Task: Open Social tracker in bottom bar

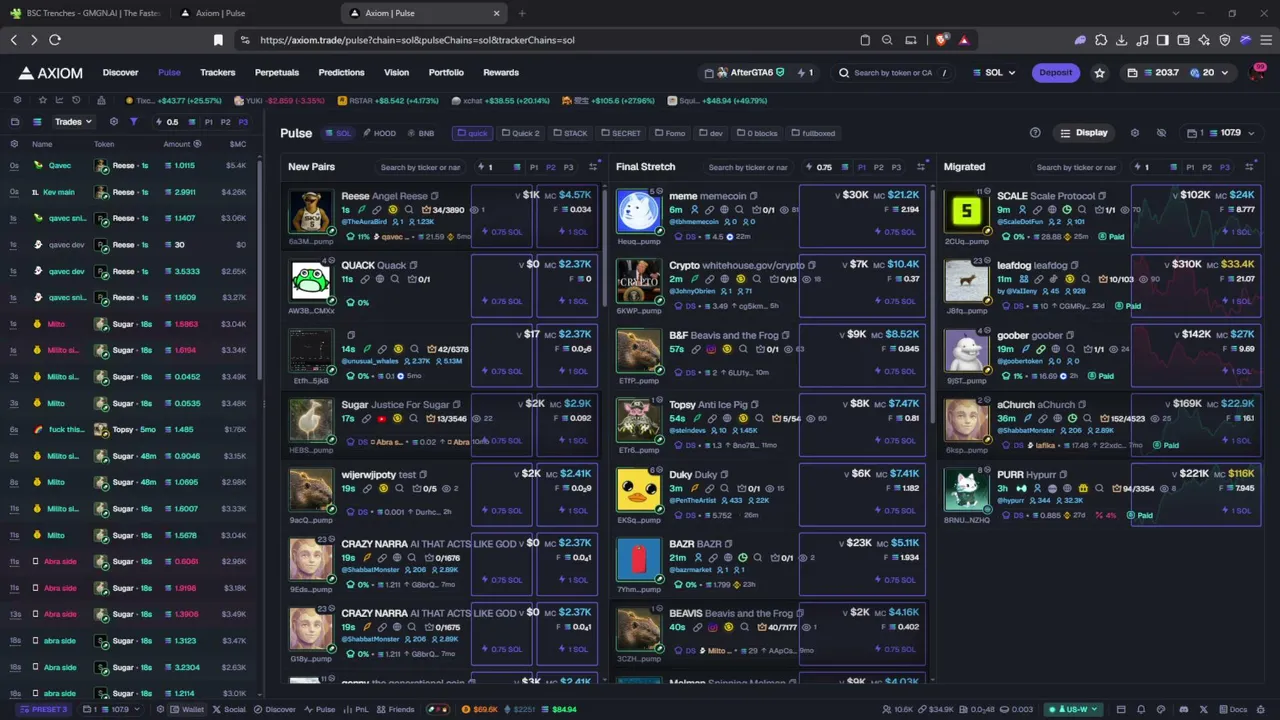Action: point(229,709)
